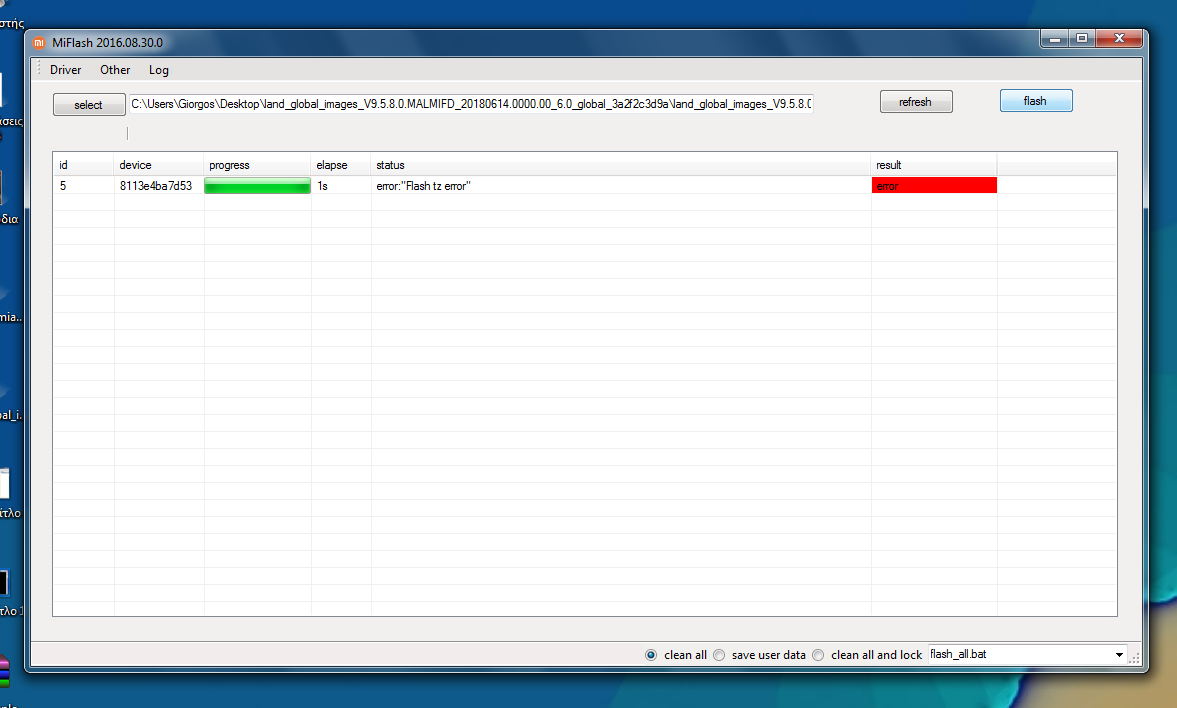This screenshot has height=708, width=1177.
Task: Select device 8113e4ba7d53 cell
Action: [x=156, y=186]
